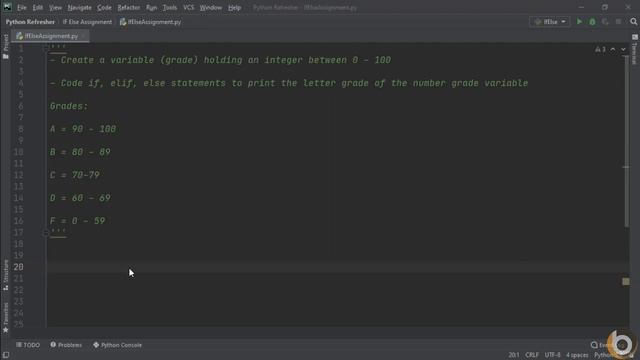Change indent setting 4 spaces
640x360 pixels.
(x=577, y=355)
